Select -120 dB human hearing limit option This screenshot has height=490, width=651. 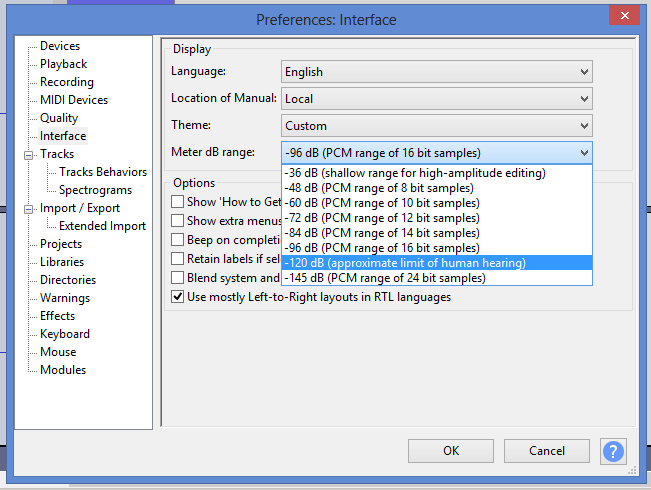tap(437, 262)
